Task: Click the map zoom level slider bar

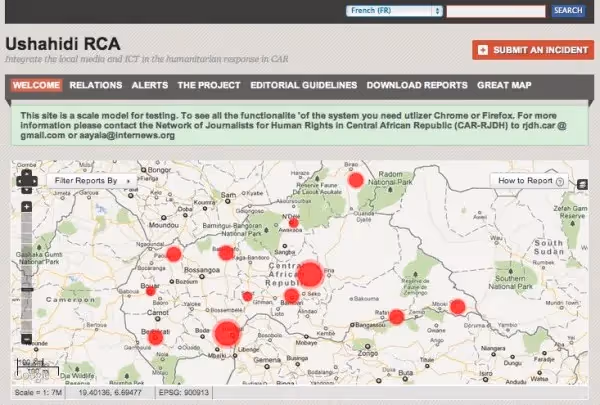Action: click(x=26, y=273)
